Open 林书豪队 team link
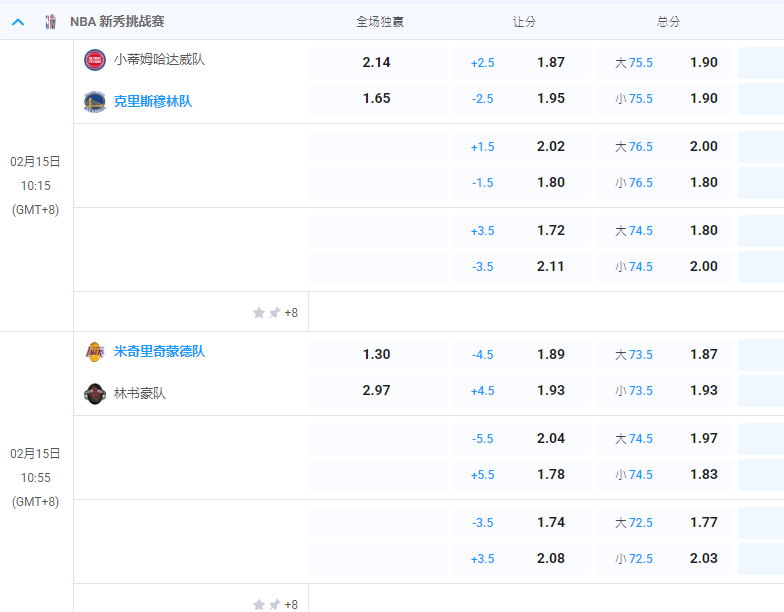This screenshot has height=612, width=784. (140, 394)
